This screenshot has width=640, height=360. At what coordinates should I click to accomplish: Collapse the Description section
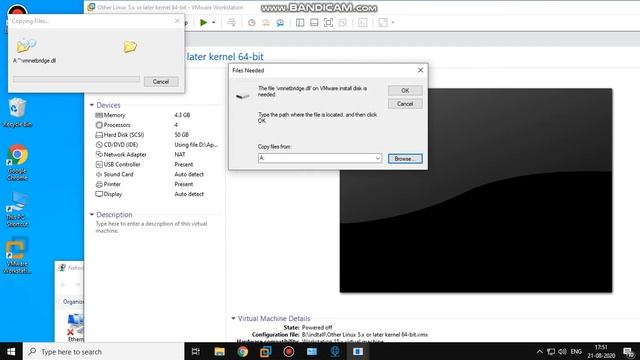pos(92,214)
